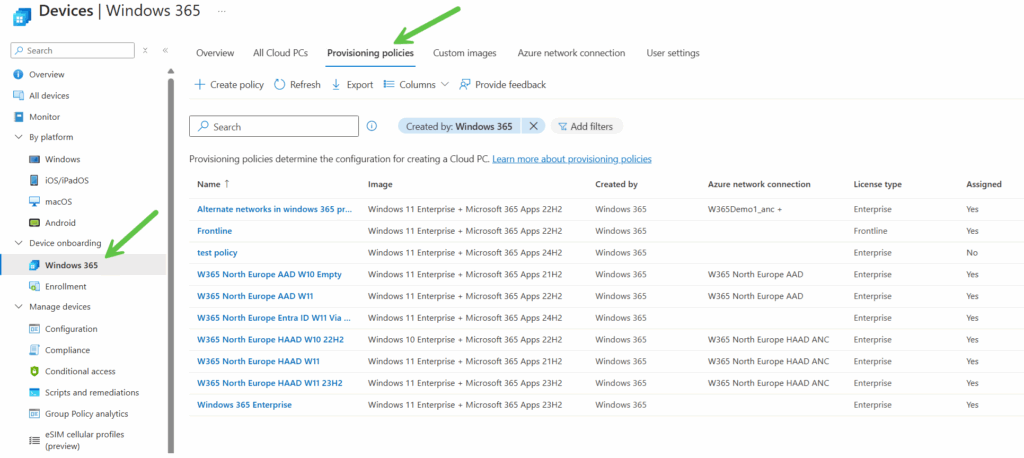Click the sidebar Search field
Viewport: 1024px width, 458px height.
coord(72,50)
